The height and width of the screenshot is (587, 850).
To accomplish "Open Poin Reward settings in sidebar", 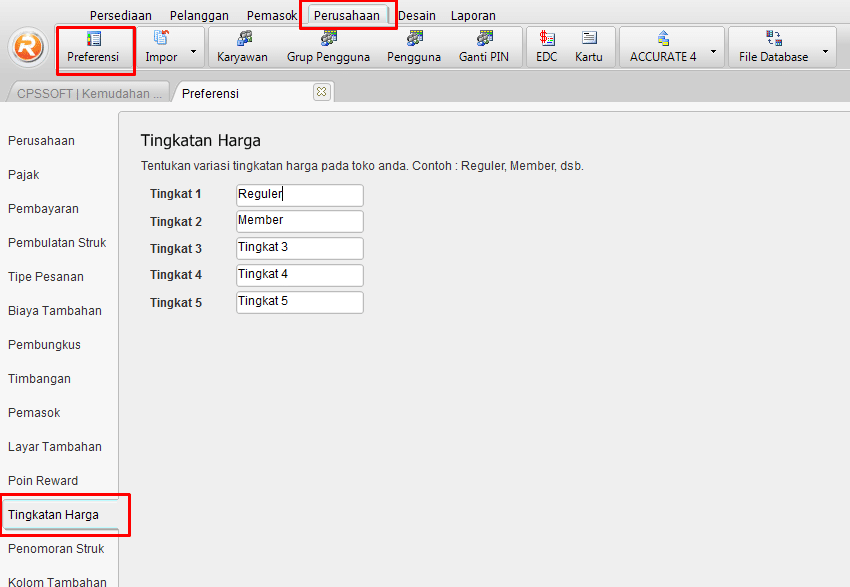I will coord(43,481).
